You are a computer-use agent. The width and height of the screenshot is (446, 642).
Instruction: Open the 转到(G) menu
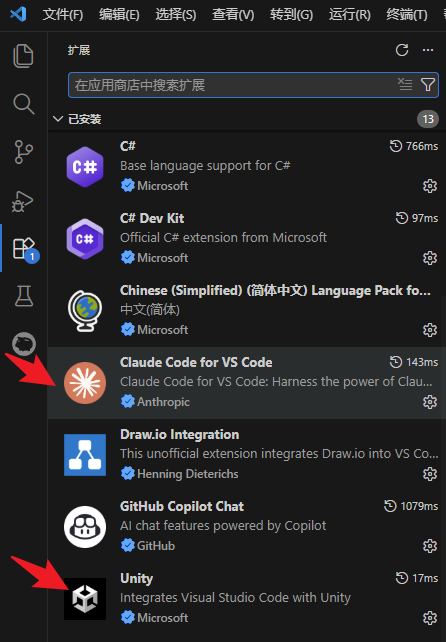(291, 15)
